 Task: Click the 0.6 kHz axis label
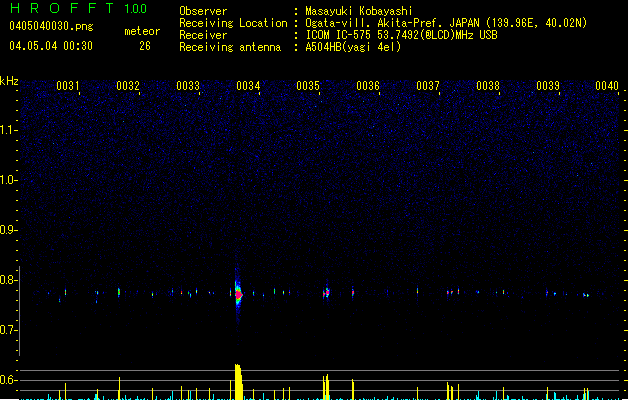tap(8, 380)
